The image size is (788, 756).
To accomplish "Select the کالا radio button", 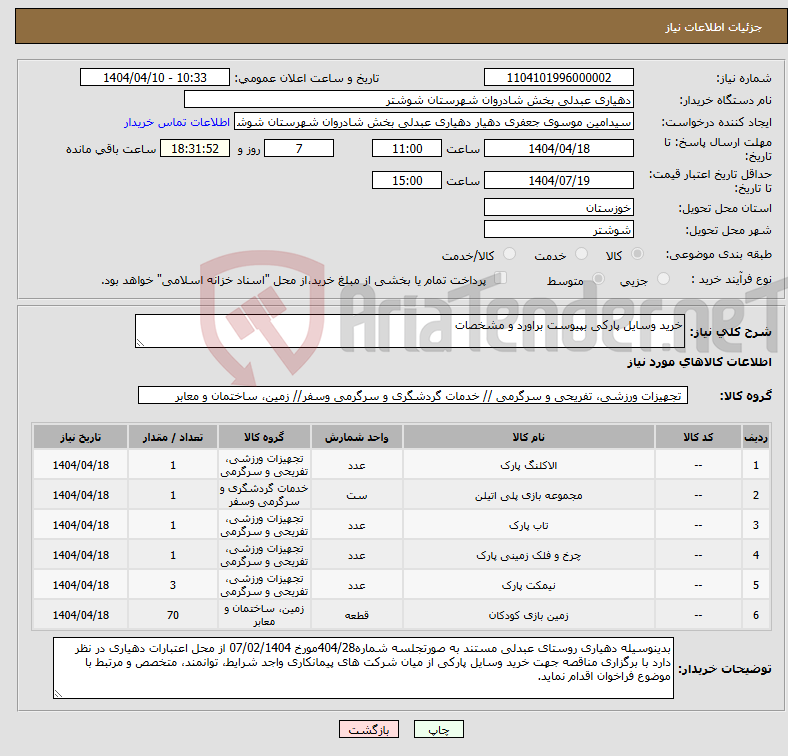I will (637, 254).
